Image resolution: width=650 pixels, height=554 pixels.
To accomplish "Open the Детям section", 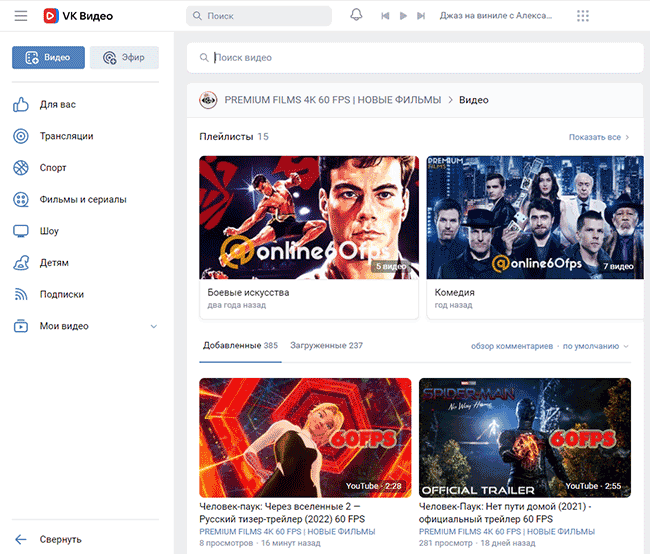I will pos(85,262).
